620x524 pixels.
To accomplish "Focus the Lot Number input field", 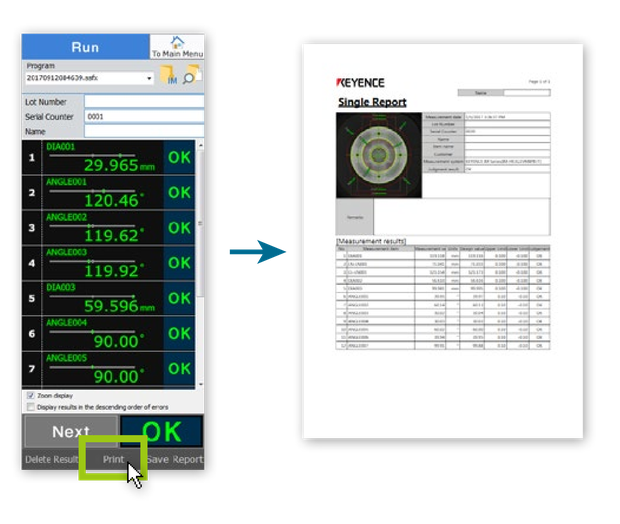I will point(144,101).
